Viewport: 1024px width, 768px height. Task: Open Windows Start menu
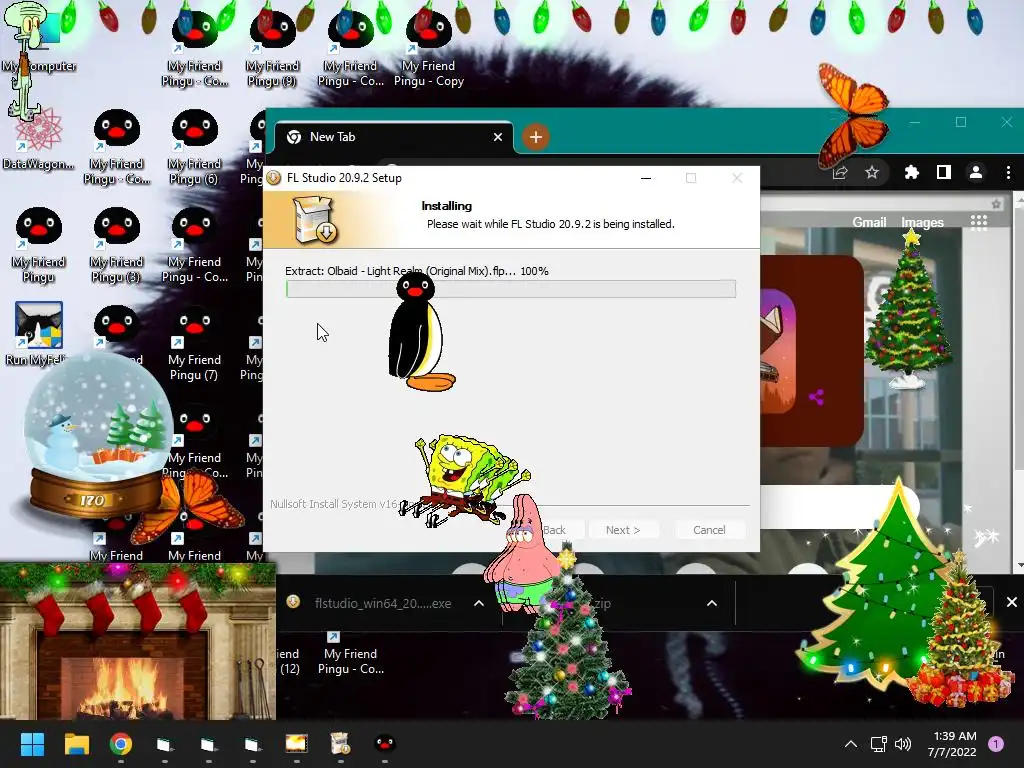[x=32, y=744]
